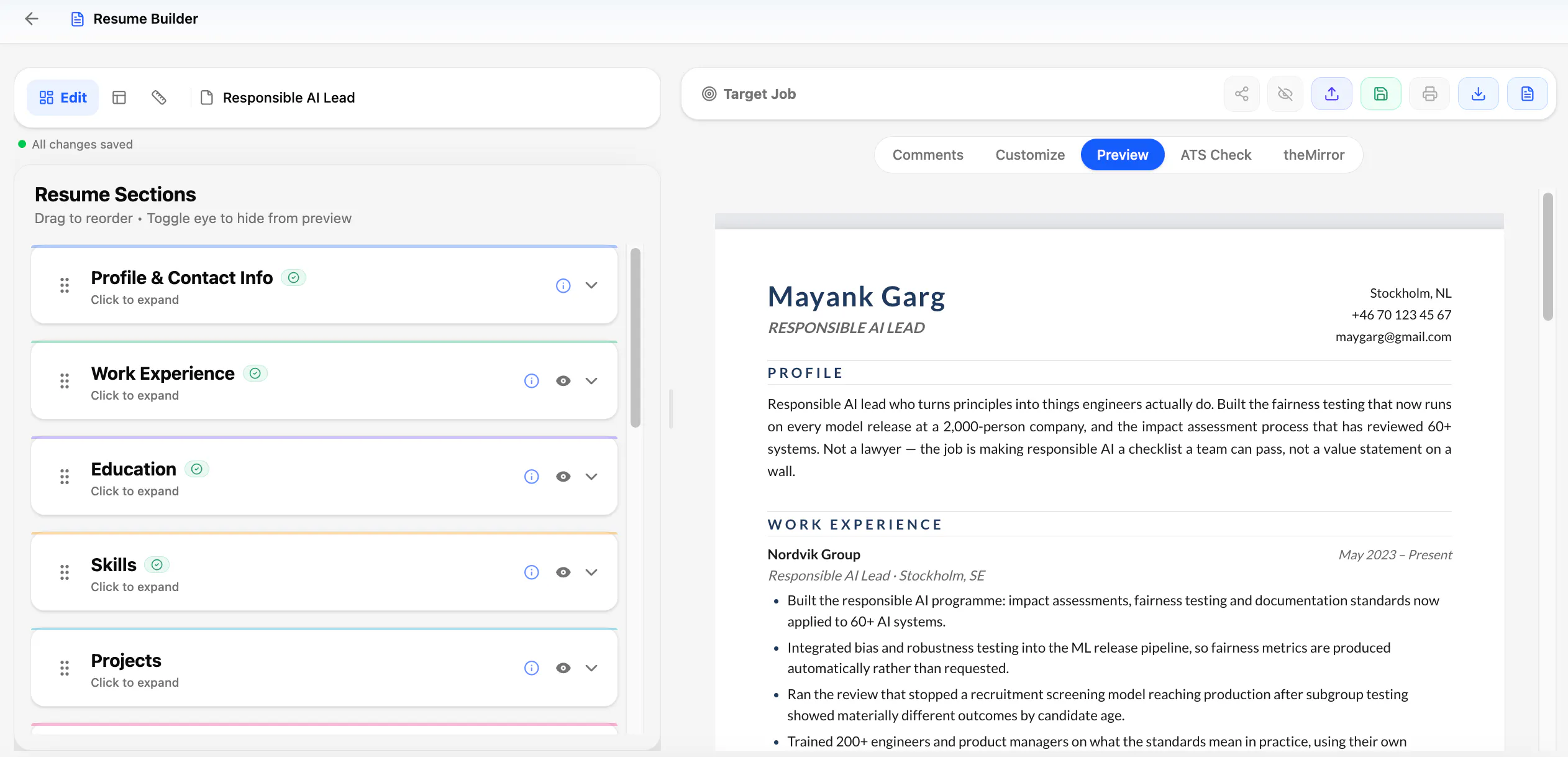The width and height of the screenshot is (1568, 757).
Task: Click the tag icon in edit toolbar
Action: pos(159,98)
